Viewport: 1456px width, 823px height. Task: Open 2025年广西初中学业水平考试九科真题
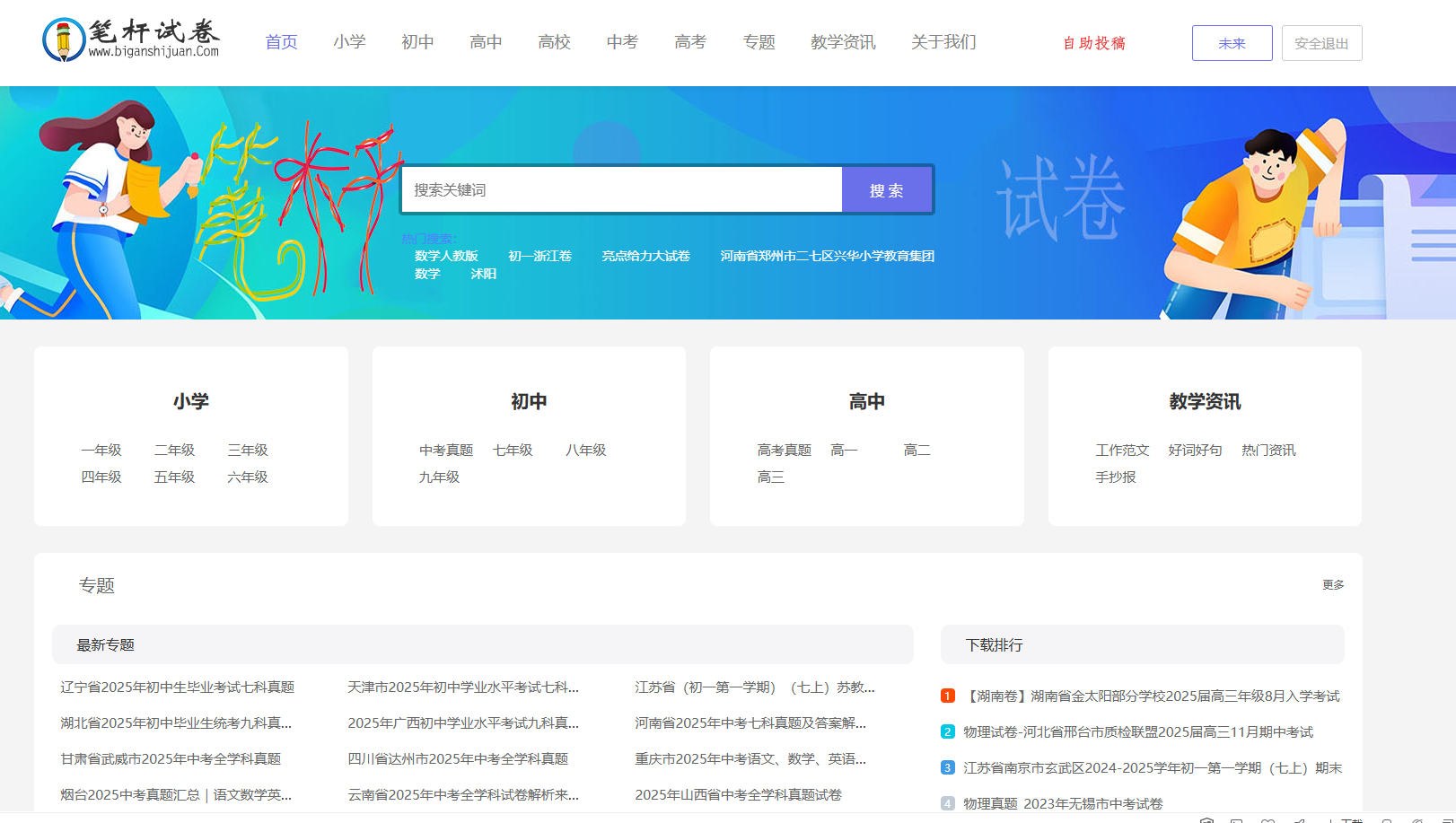(x=463, y=722)
